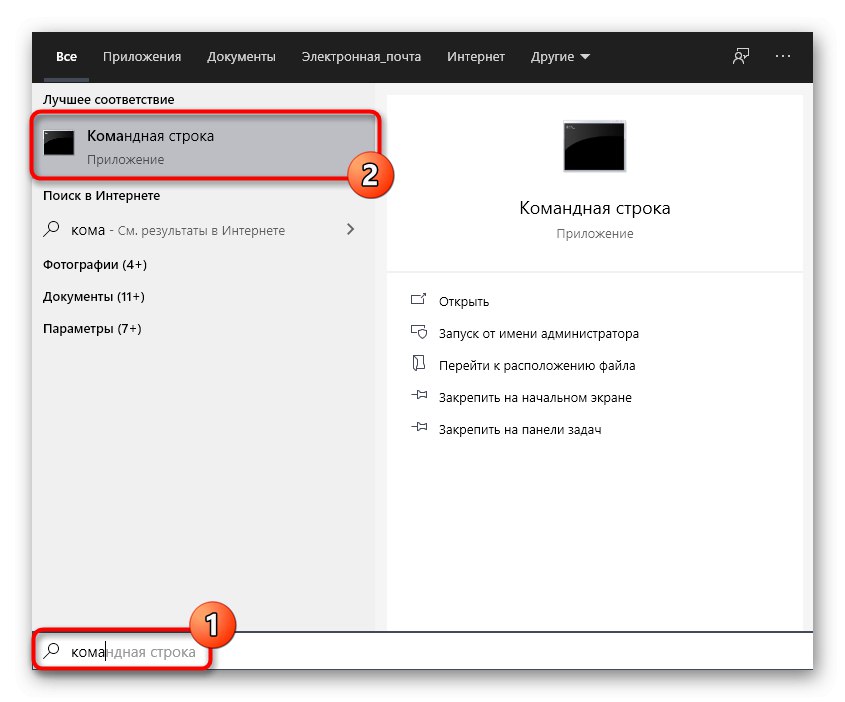Click the search box magnifier icon
The height and width of the screenshot is (702, 845).
point(51,651)
